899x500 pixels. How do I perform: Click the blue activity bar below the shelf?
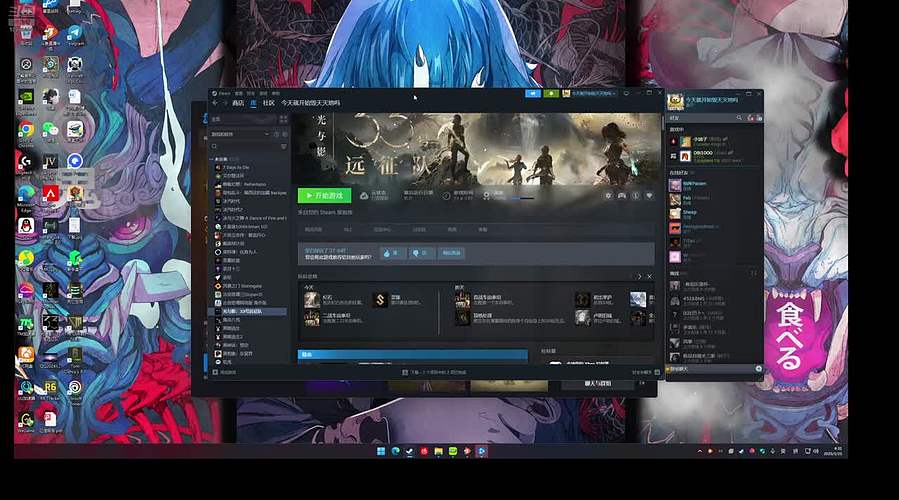412,354
